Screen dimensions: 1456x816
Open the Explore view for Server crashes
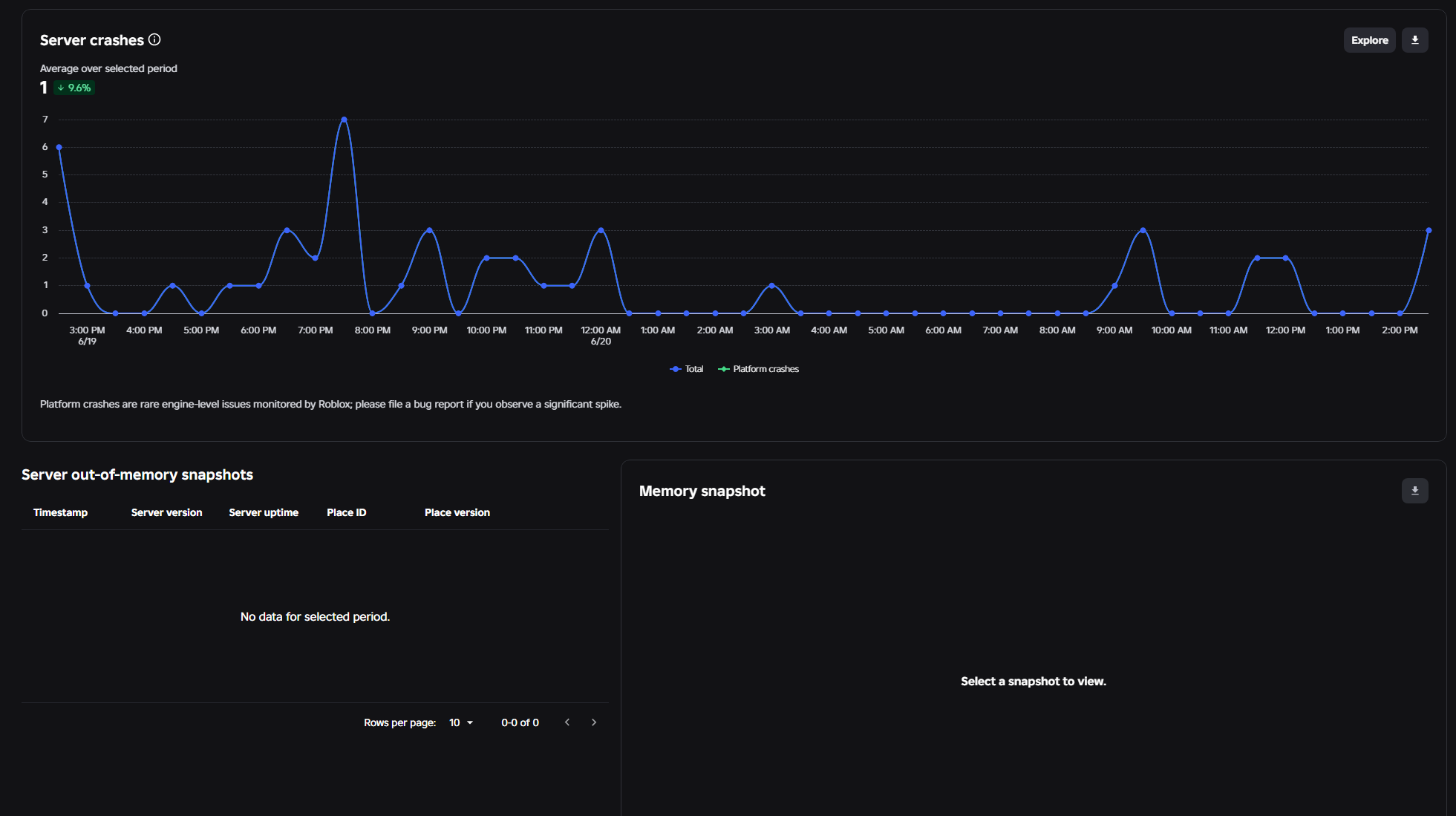tap(1369, 40)
